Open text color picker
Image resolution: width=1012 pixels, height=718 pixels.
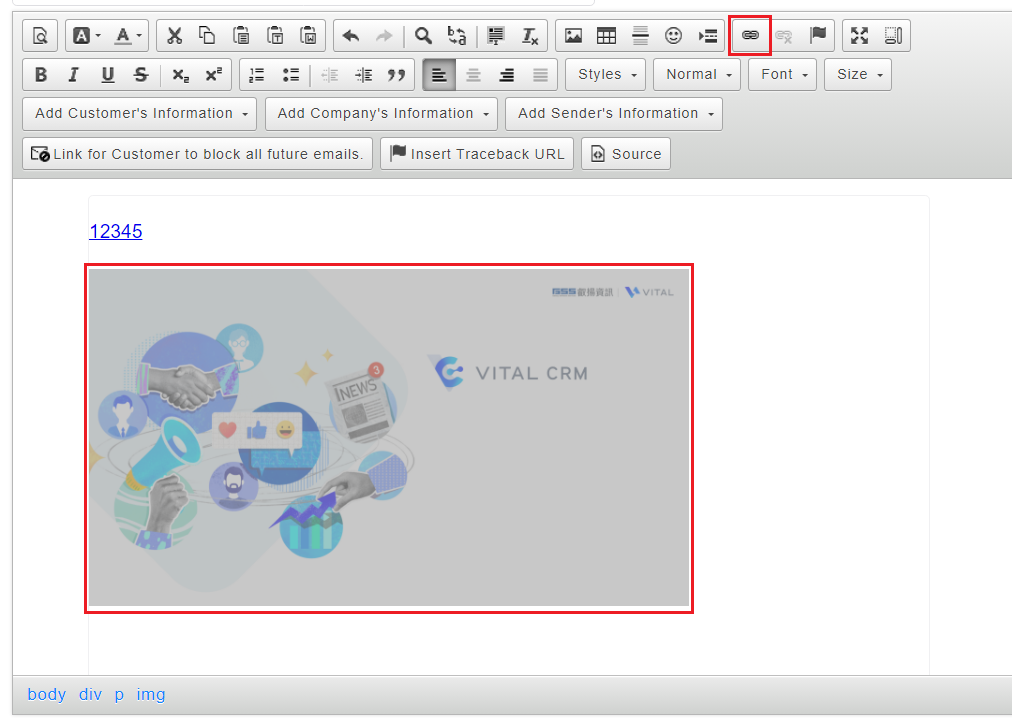[127, 36]
